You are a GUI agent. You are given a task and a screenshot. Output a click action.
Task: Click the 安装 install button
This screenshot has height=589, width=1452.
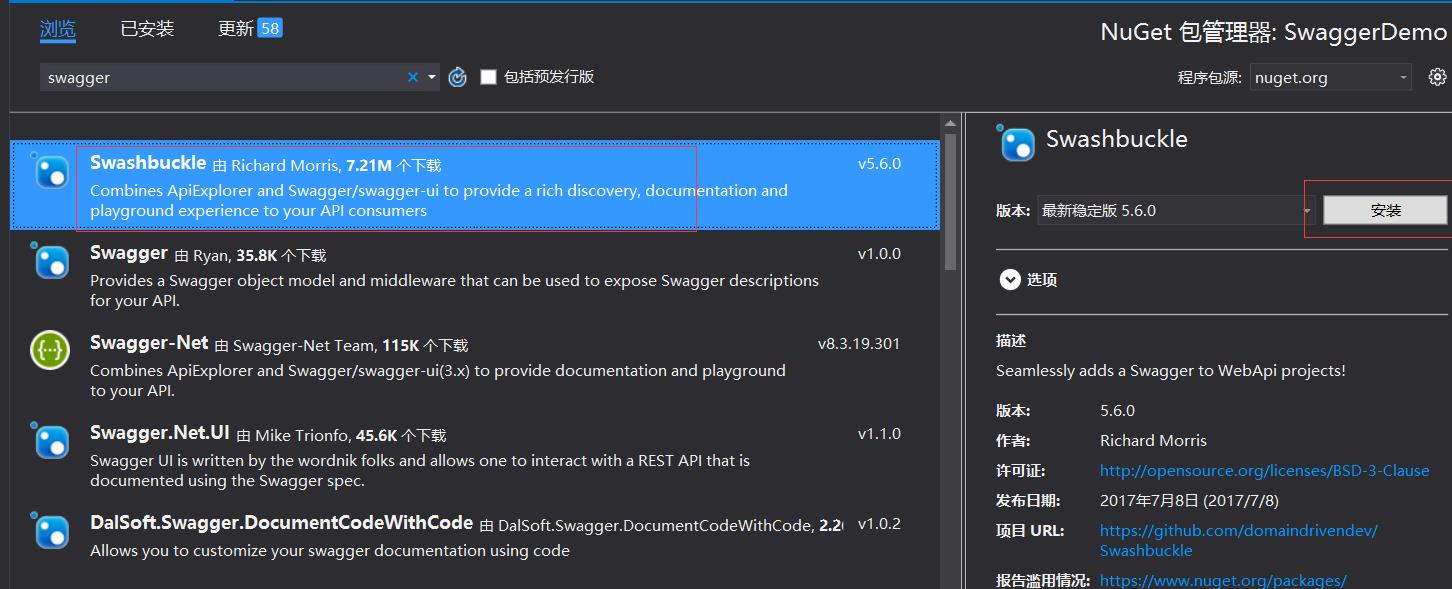tap(1385, 211)
